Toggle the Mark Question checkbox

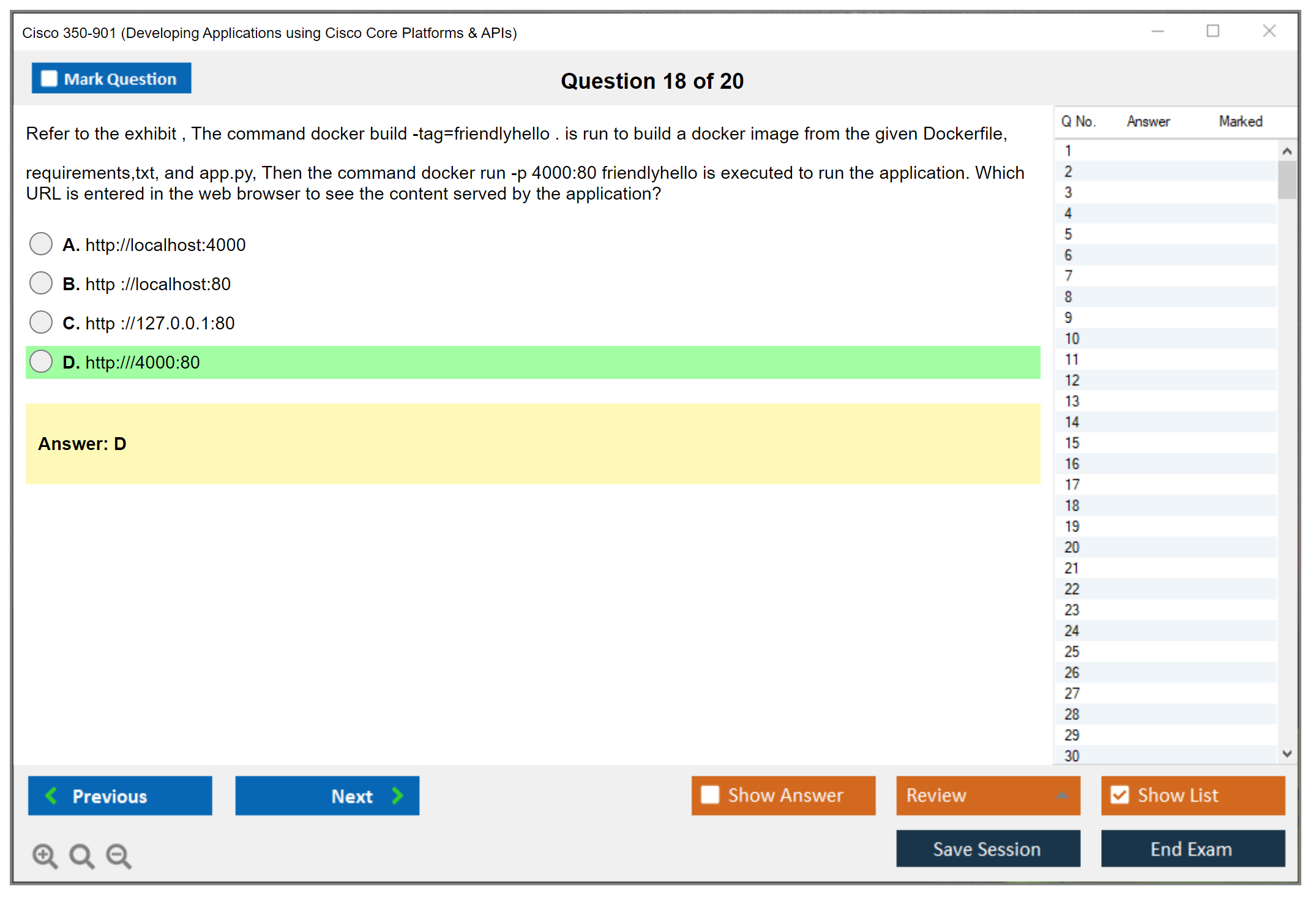coord(49,78)
